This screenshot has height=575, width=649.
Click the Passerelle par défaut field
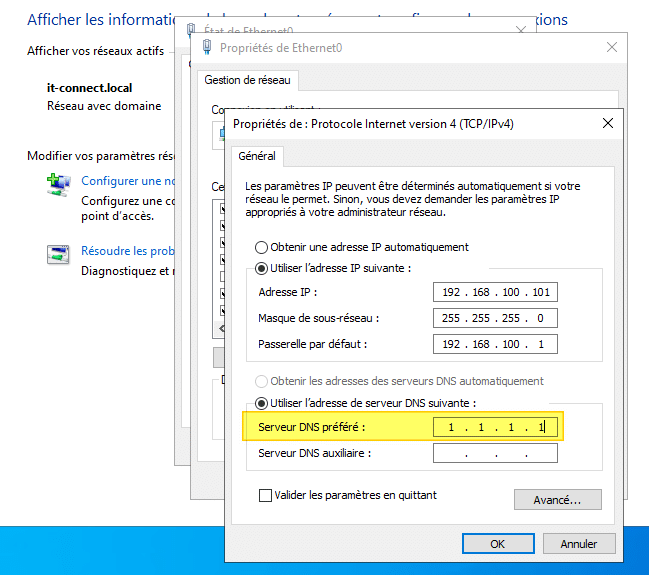495,344
